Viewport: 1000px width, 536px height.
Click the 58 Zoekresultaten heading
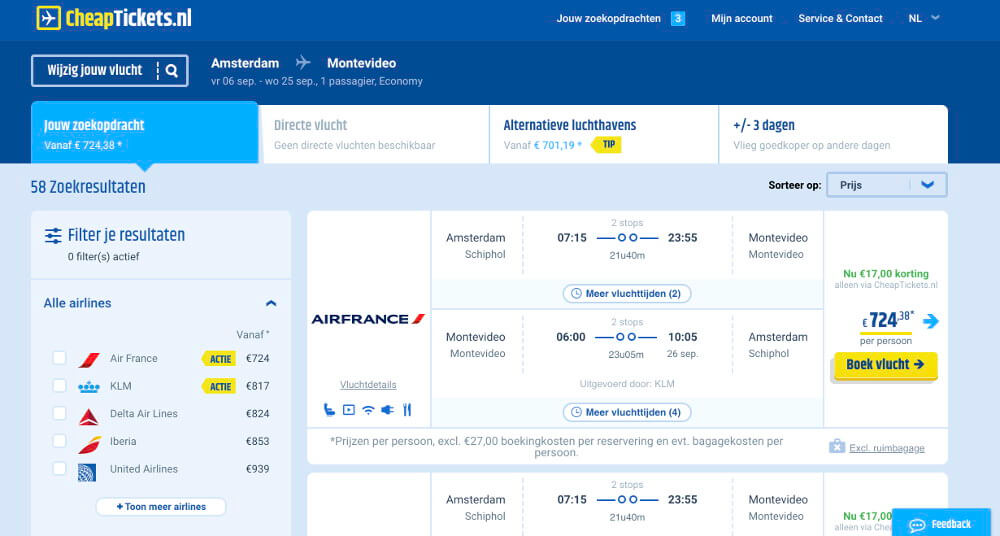click(88, 187)
